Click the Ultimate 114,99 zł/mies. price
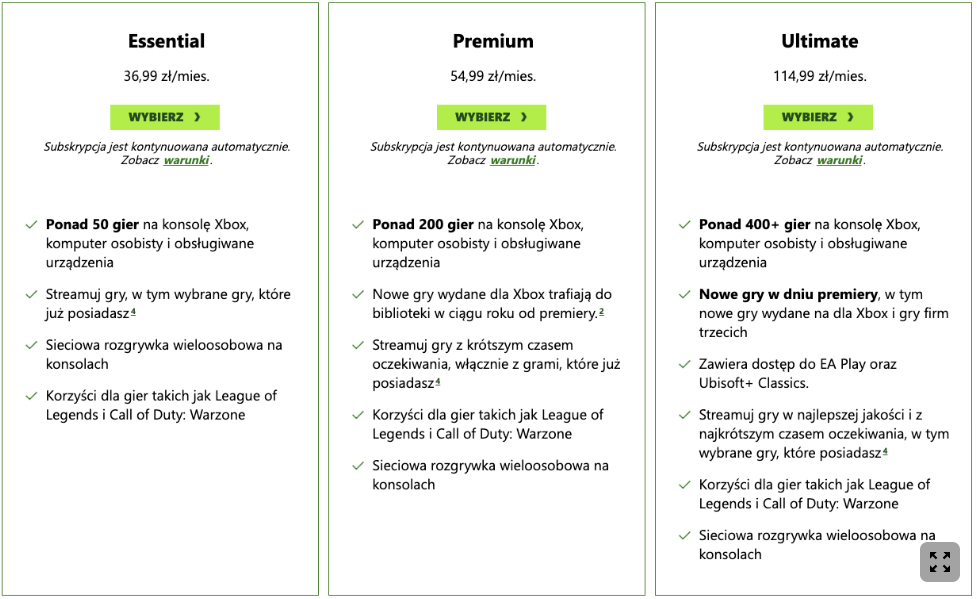 [819, 76]
